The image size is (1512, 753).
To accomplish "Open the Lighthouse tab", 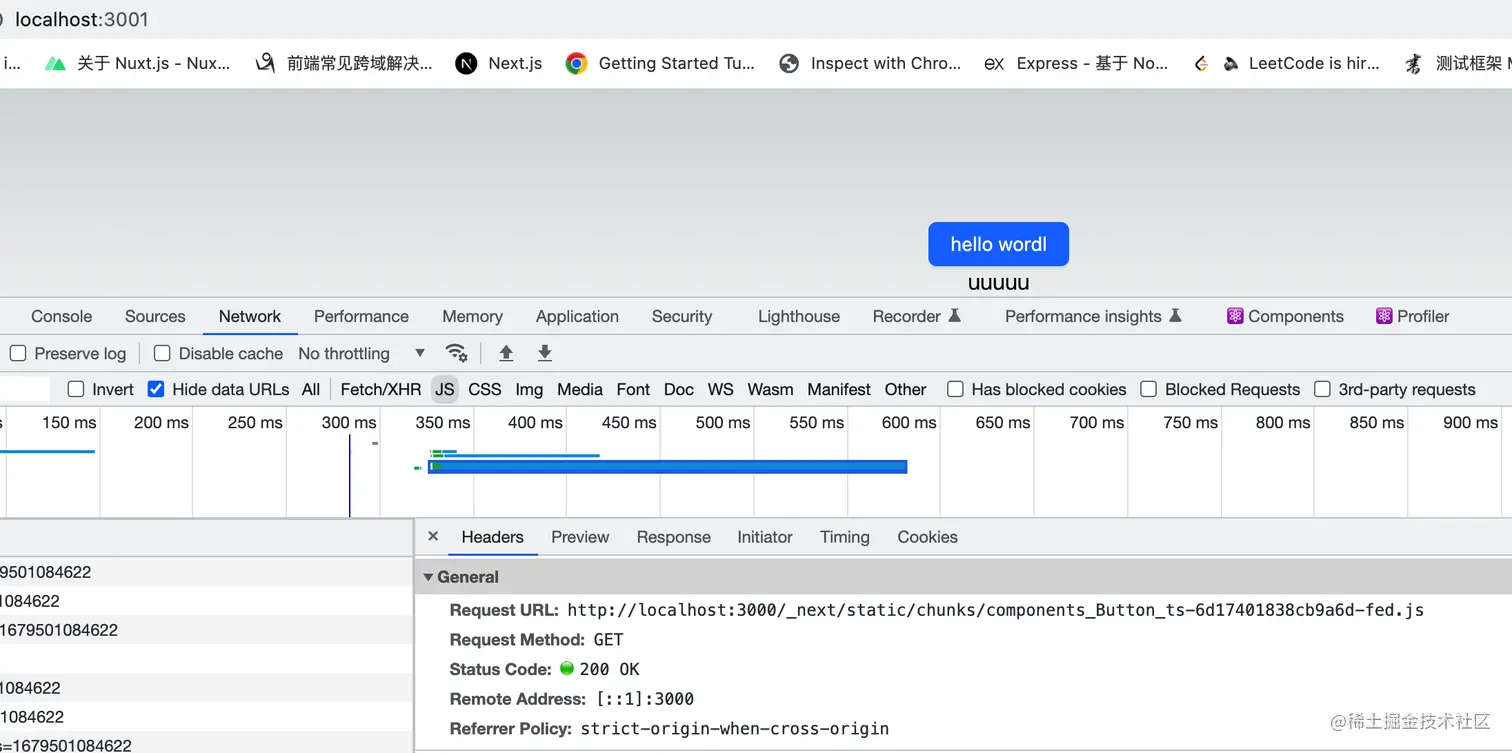I will pos(799,316).
